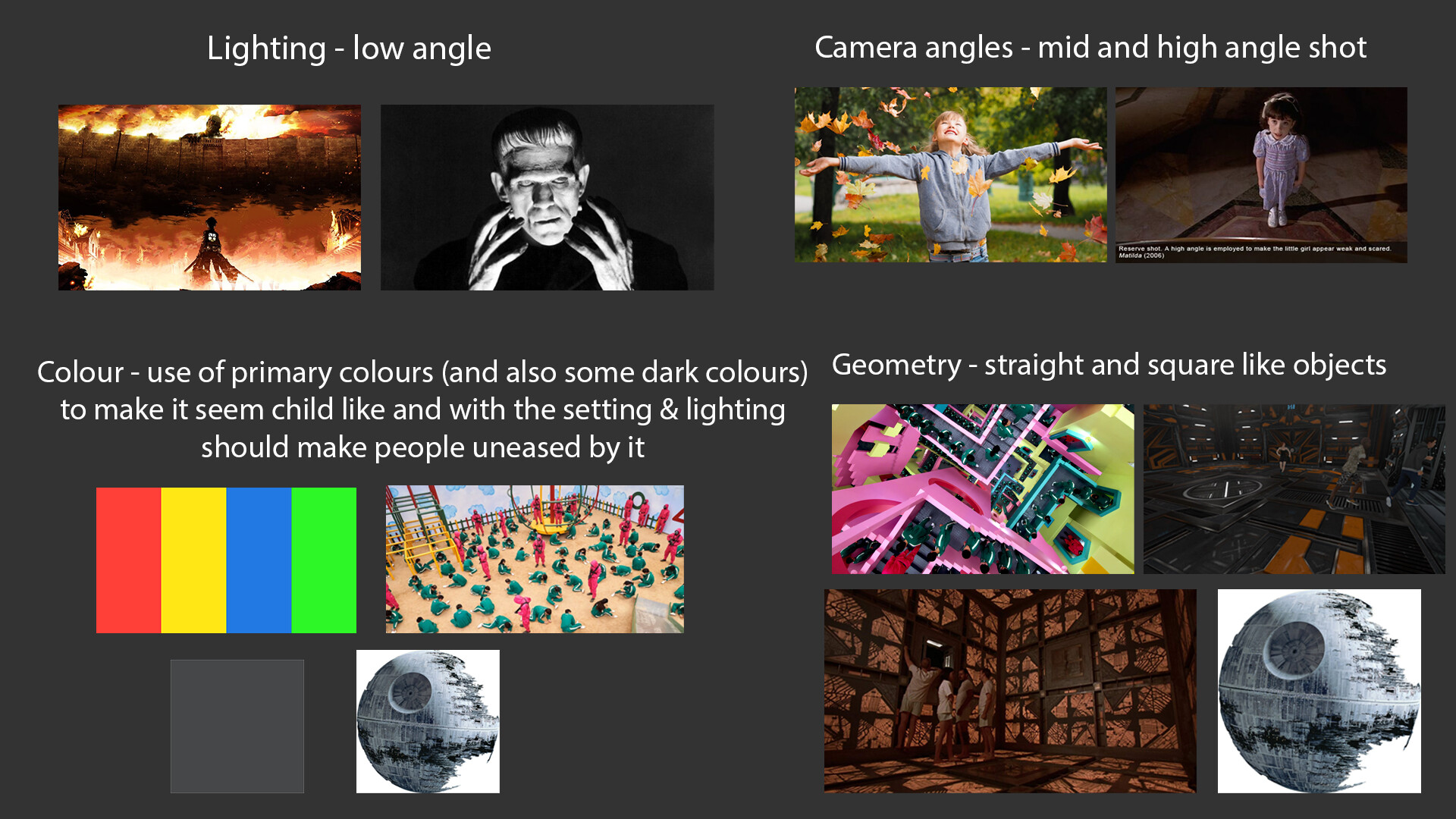Select the 'Camera angles - mid and high angle shot' title
Image resolution: width=1456 pixels, height=819 pixels.
(x=1090, y=48)
